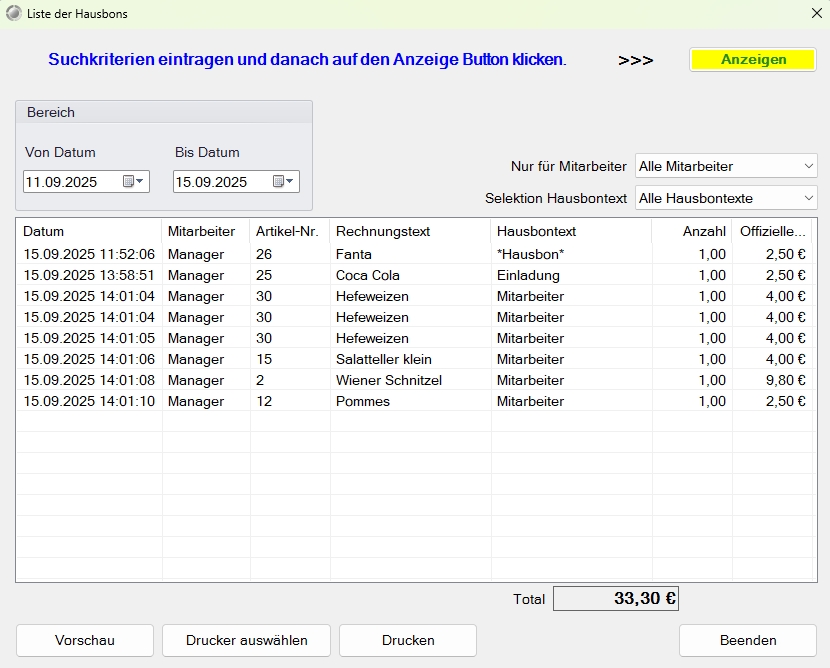
Task: Click the date 15.09.2025 14:01:05
Action: (x=89, y=338)
